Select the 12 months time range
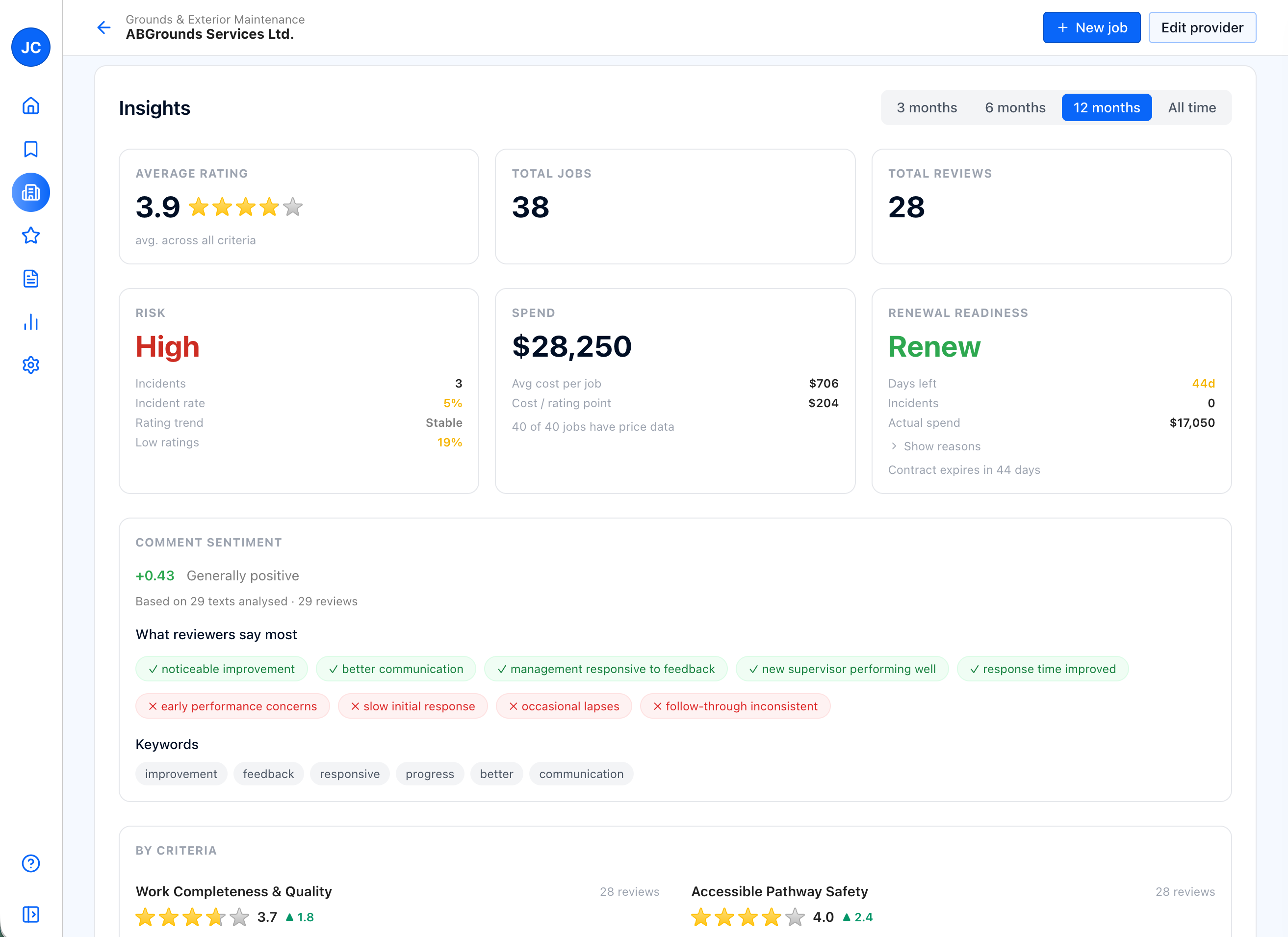Screen dimensions: 1288x937 [x=1106, y=107]
